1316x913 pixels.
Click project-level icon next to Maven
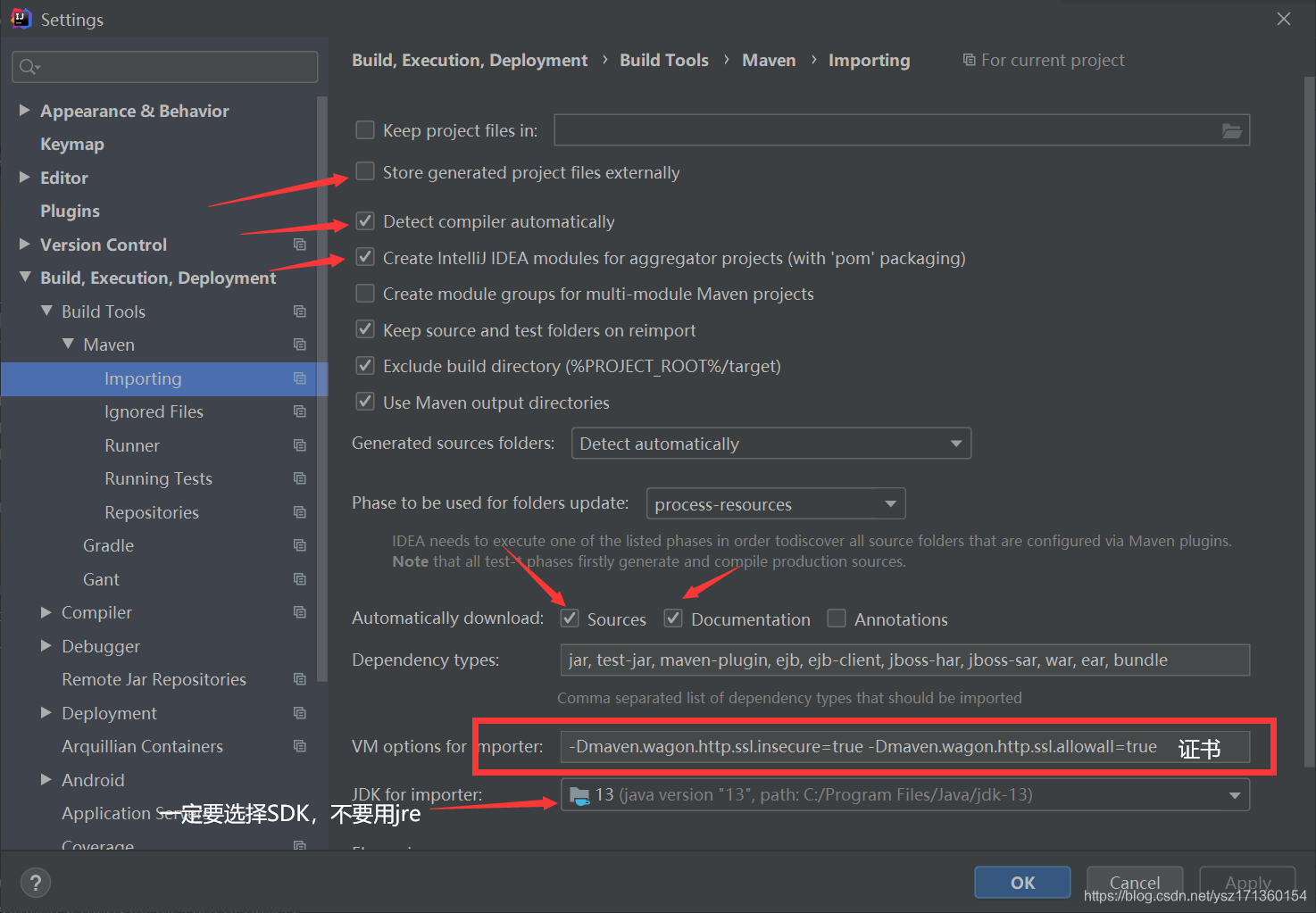coord(300,344)
